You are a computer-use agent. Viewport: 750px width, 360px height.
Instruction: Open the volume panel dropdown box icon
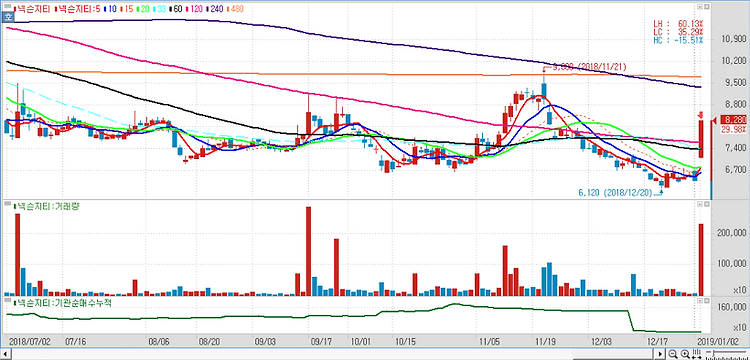pos(699,204)
